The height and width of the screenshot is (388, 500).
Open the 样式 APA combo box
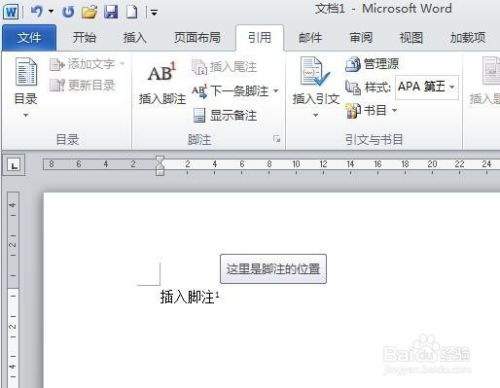point(427,87)
